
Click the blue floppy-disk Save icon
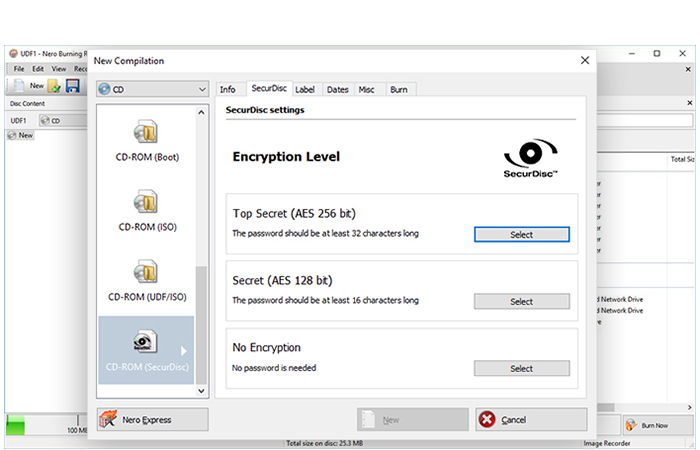tap(73, 86)
